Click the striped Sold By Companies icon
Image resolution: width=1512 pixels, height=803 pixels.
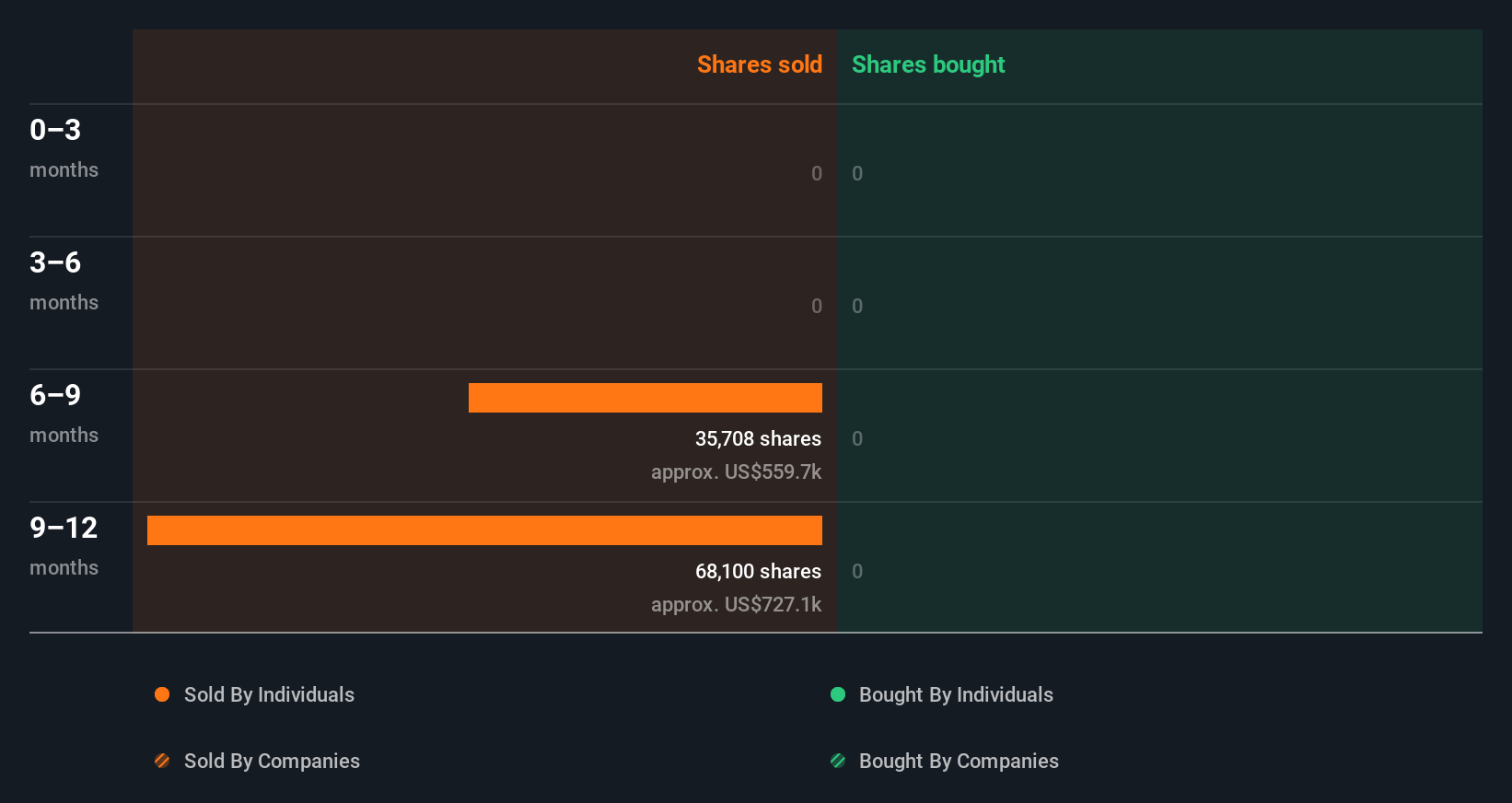click(162, 761)
